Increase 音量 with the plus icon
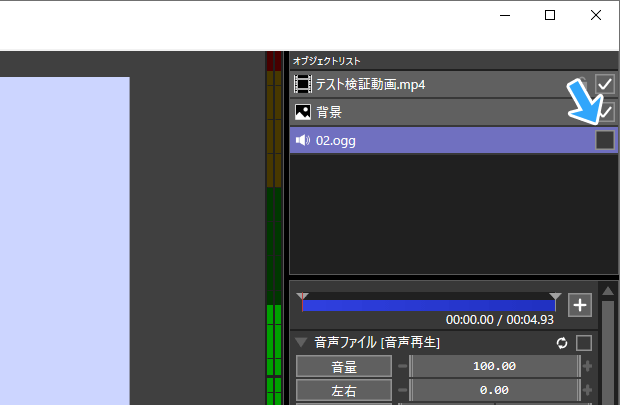 (587, 366)
